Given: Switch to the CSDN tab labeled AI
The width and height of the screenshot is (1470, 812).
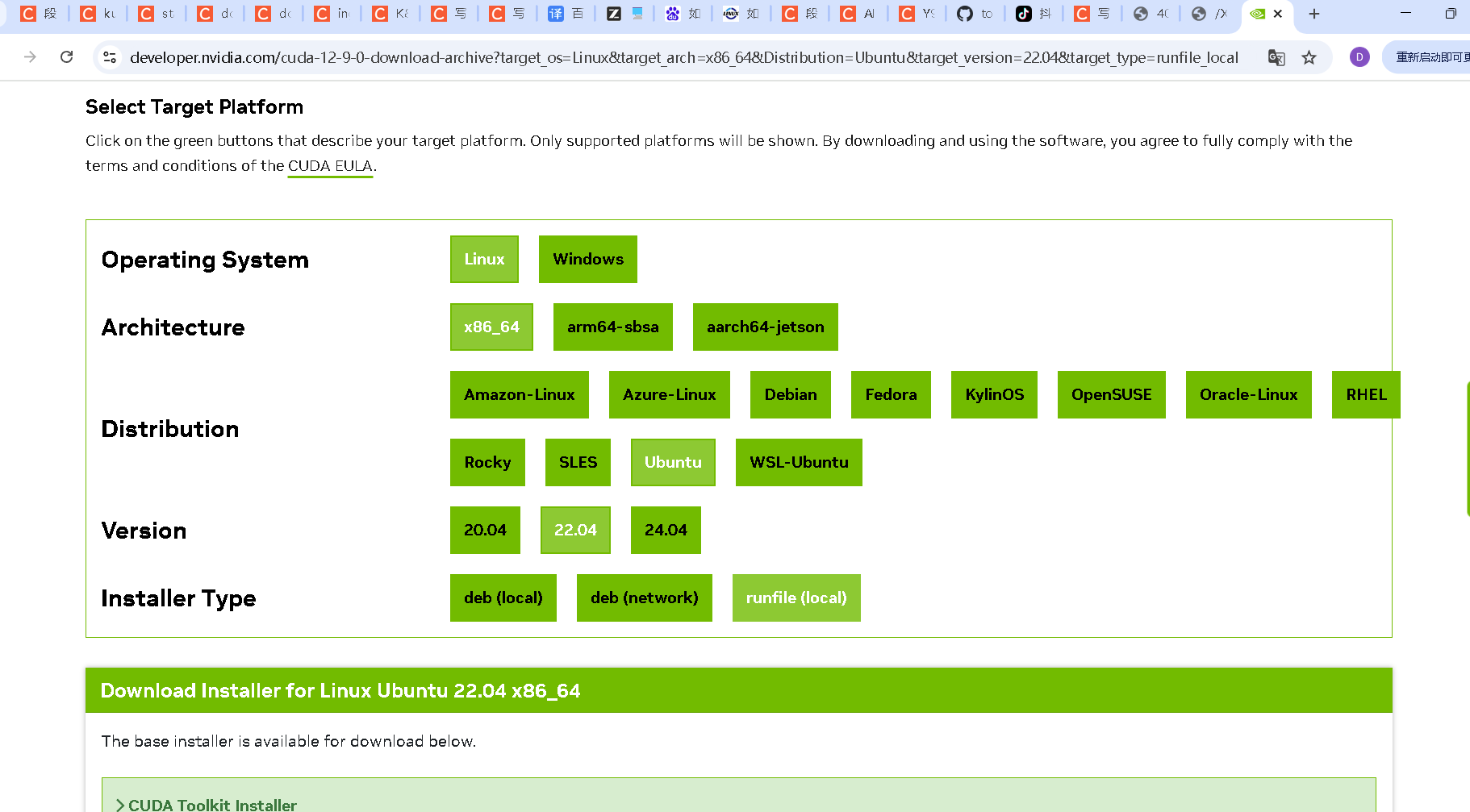Looking at the screenshot, I should pos(858,14).
